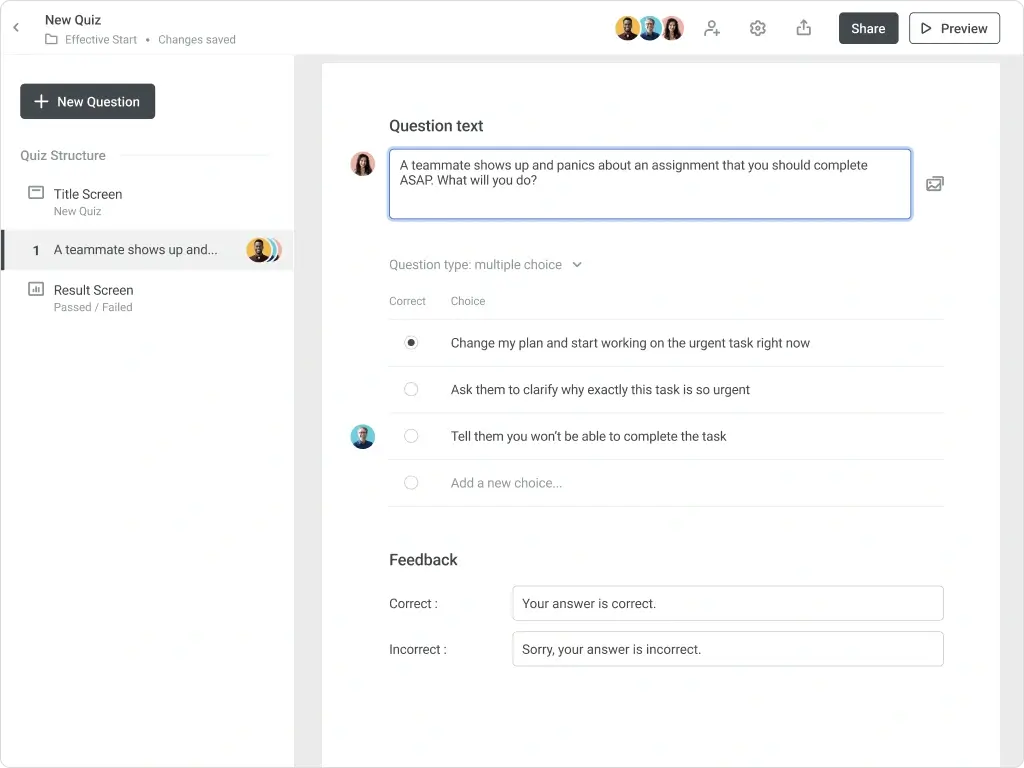Click the export upload icon in toolbar
Screen dimensions: 1024x768
click(803, 28)
